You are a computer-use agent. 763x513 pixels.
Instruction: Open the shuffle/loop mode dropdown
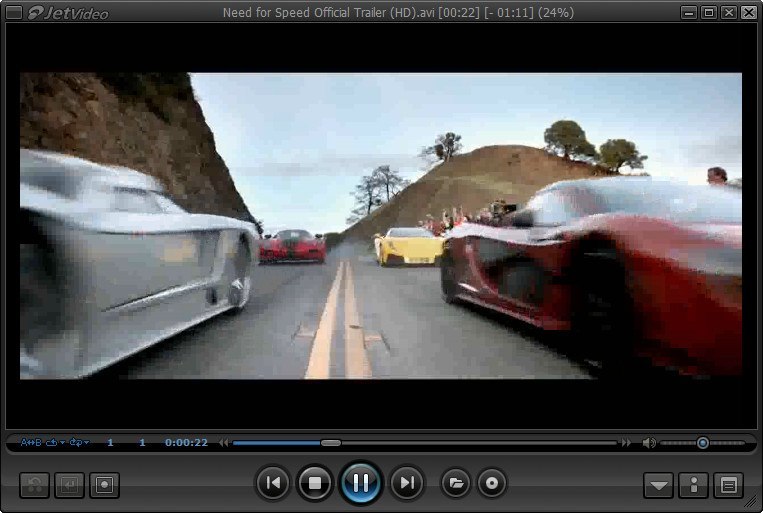point(79,442)
